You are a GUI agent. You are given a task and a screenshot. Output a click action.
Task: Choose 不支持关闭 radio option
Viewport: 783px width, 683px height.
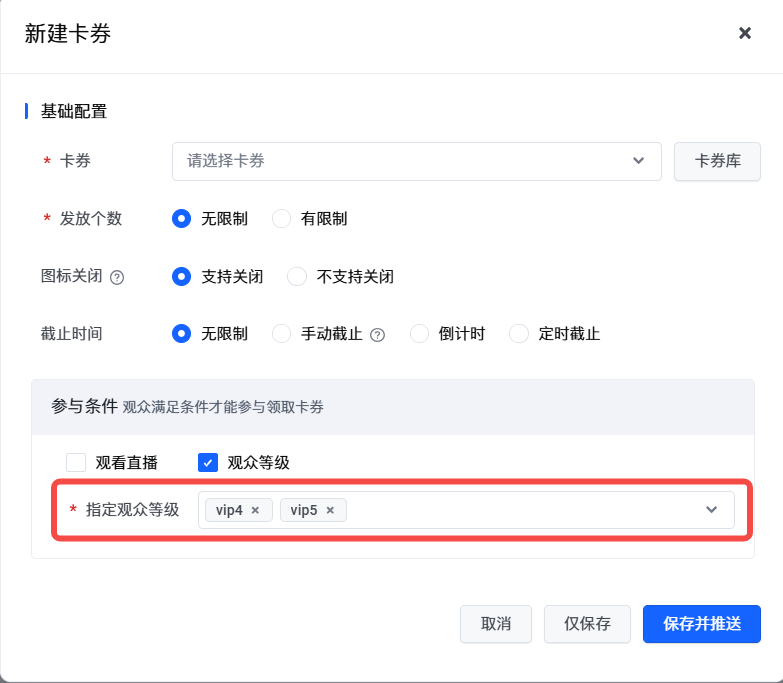coord(297,276)
